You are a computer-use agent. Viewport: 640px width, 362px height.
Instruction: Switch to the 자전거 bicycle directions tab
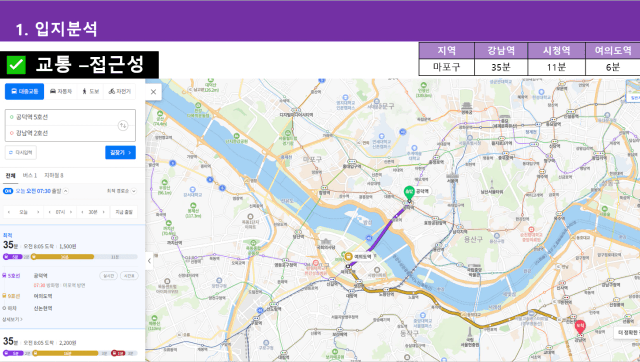pyautogui.click(x=120, y=91)
